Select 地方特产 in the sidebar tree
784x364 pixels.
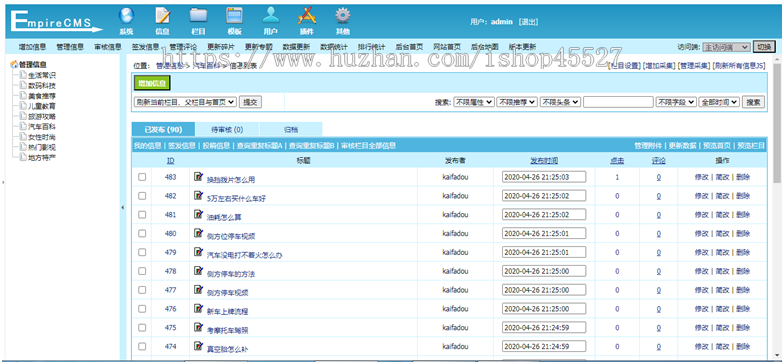[x=42, y=158]
